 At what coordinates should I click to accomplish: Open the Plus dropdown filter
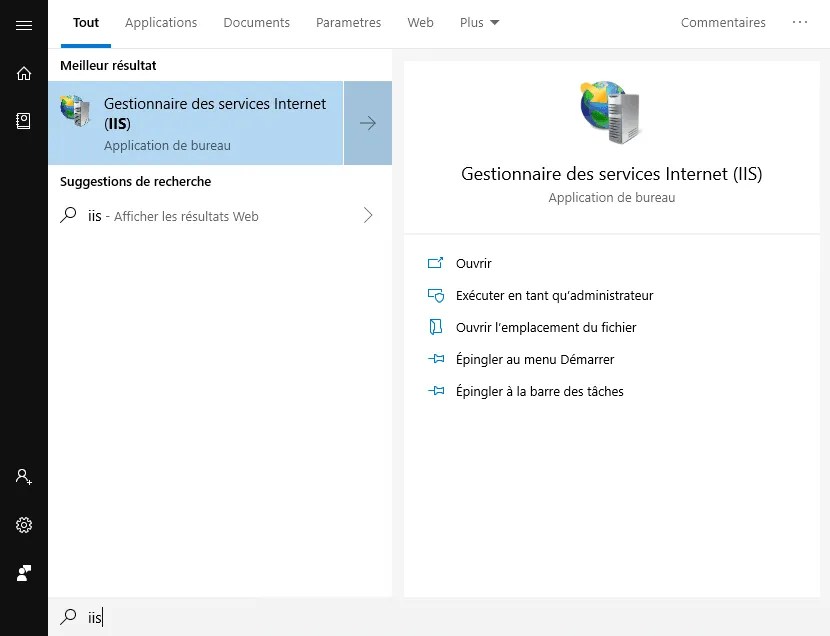[479, 22]
